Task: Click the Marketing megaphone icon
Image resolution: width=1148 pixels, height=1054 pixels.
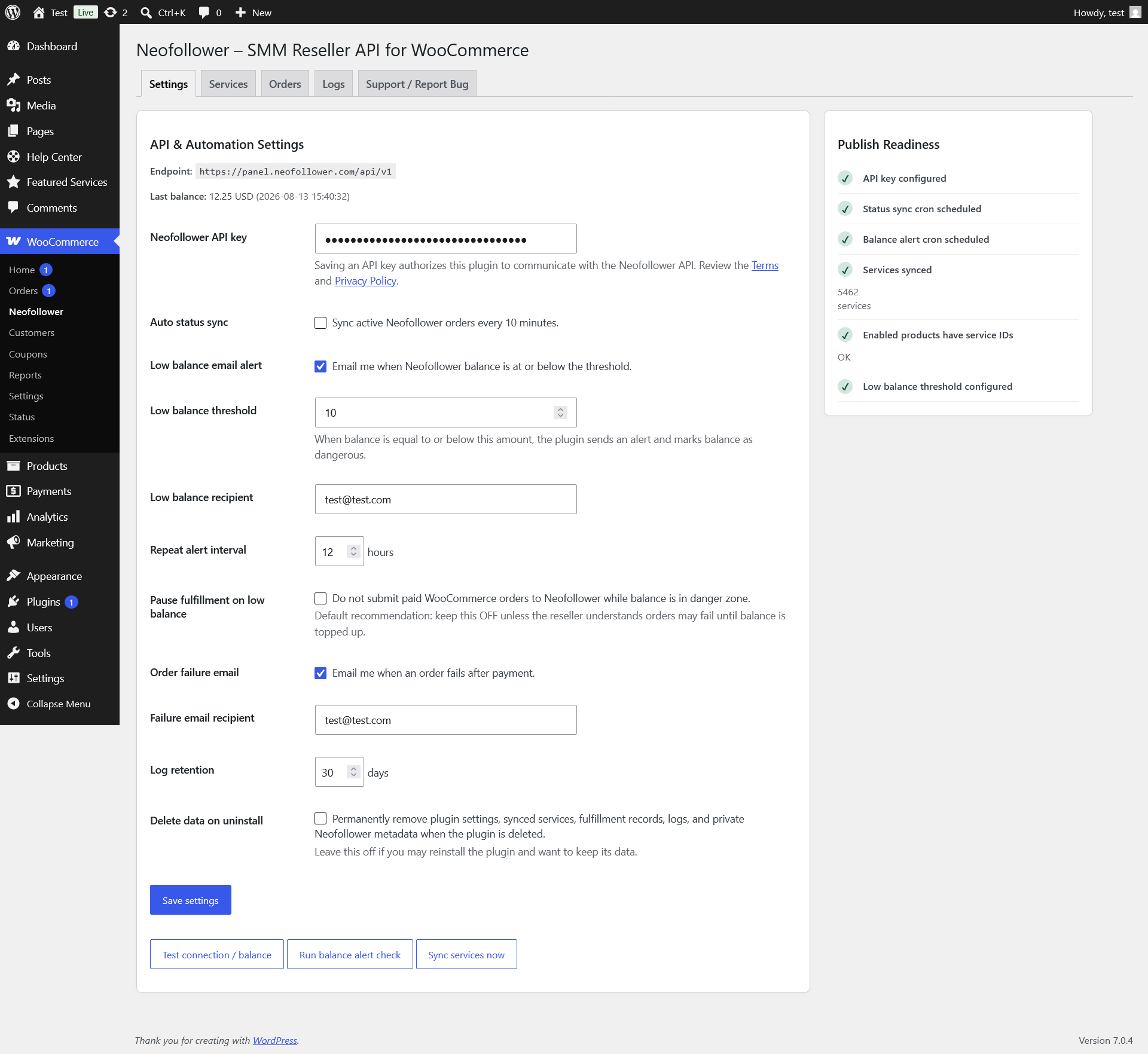Action: pos(13,542)
